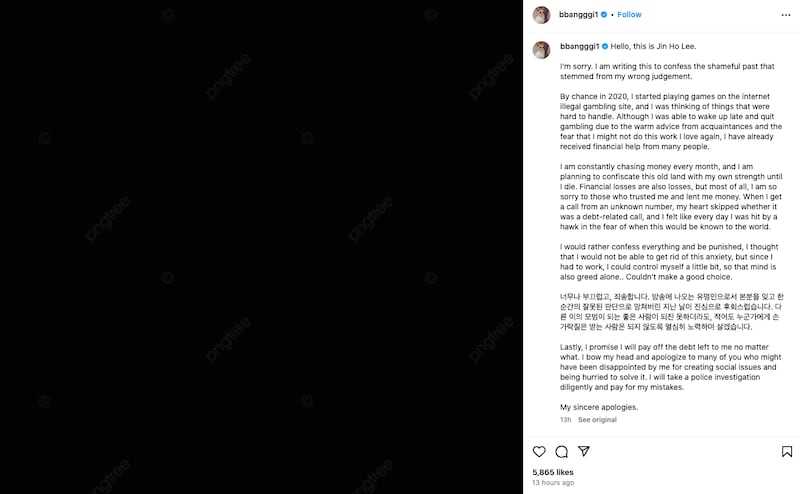Follow the bbangggi1 account
The image size is (800, 494).
pos(629,15)
